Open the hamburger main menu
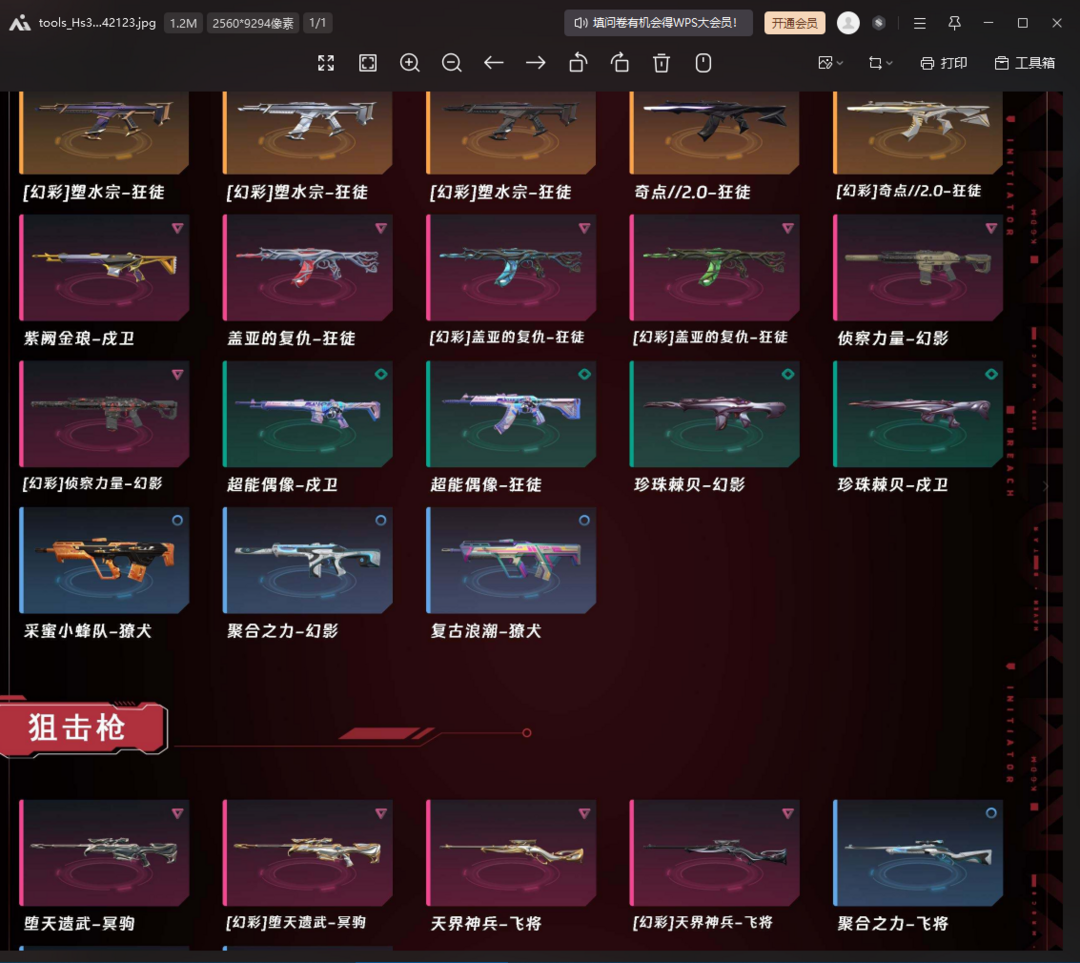This screenshot has width=1080, height=963. (920, 23)
